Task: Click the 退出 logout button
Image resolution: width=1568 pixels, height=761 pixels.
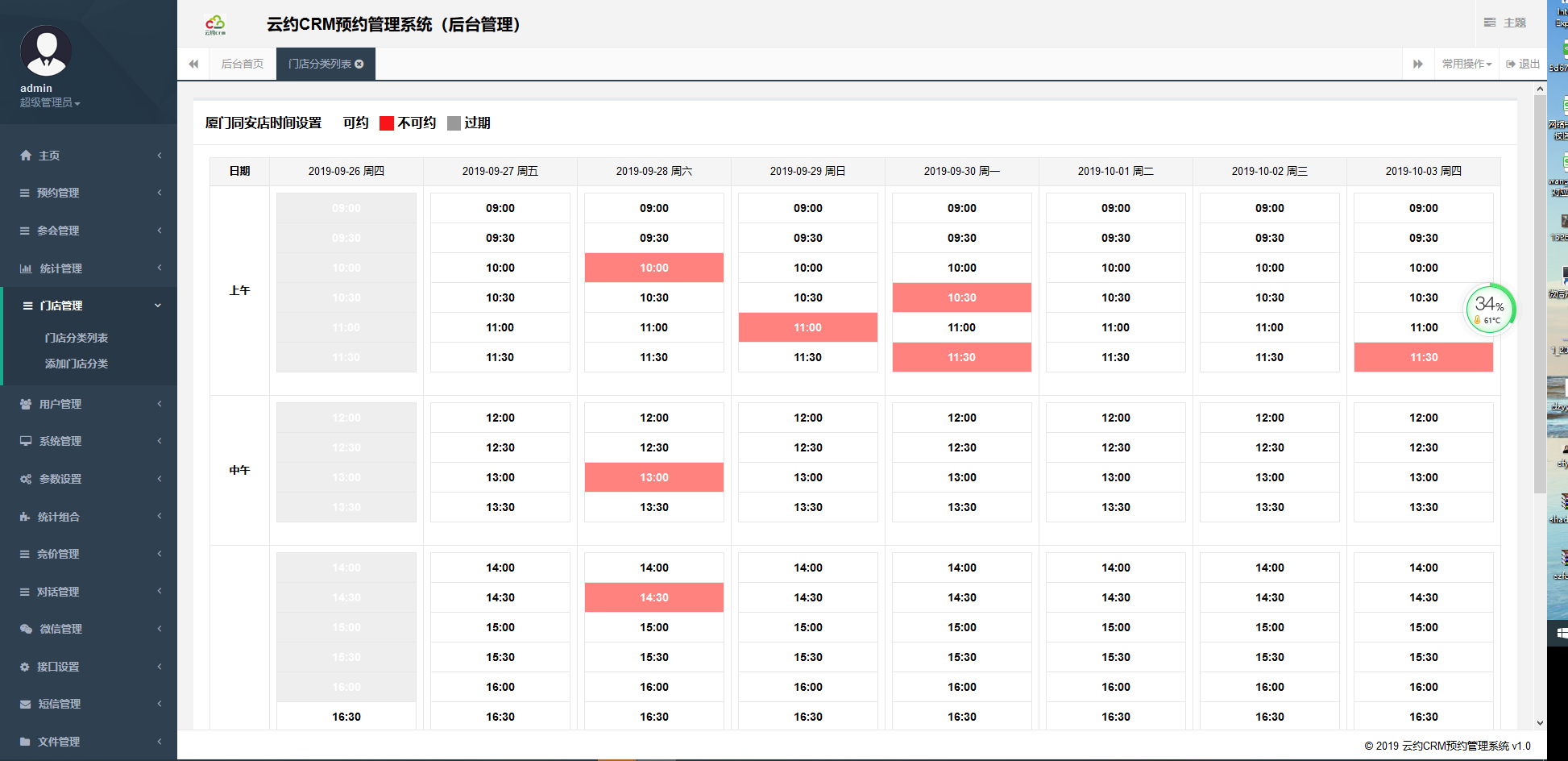Action: pos(1523,64)
